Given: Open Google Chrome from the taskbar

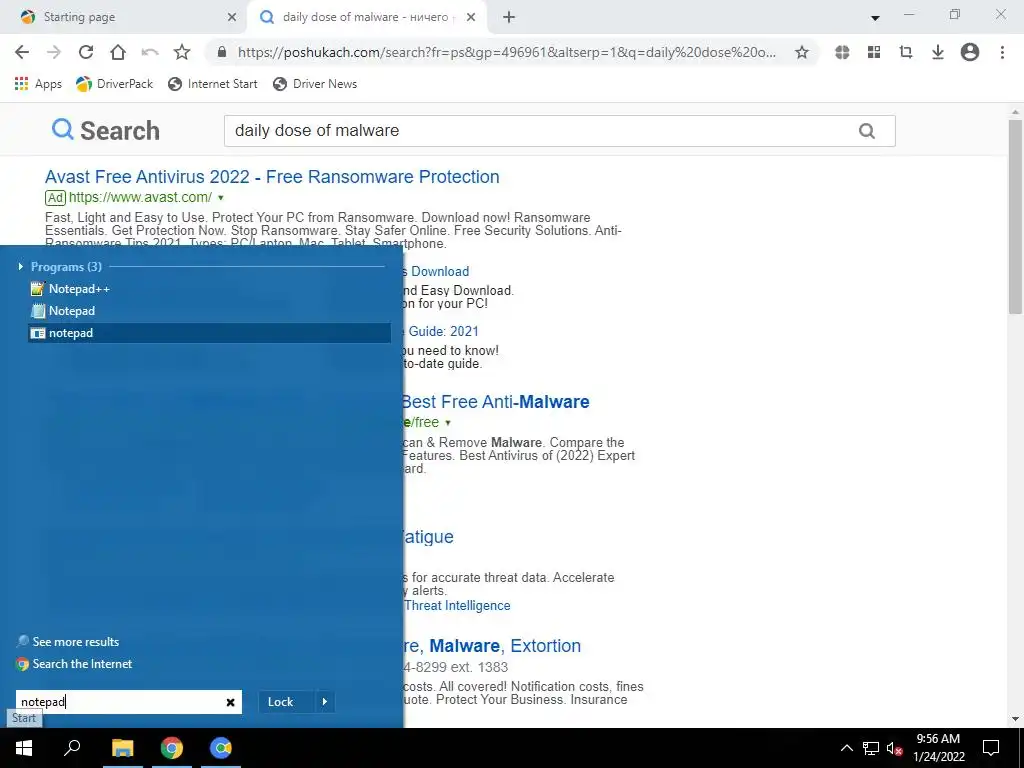Looking at the screenshot, I should point(172,748).
